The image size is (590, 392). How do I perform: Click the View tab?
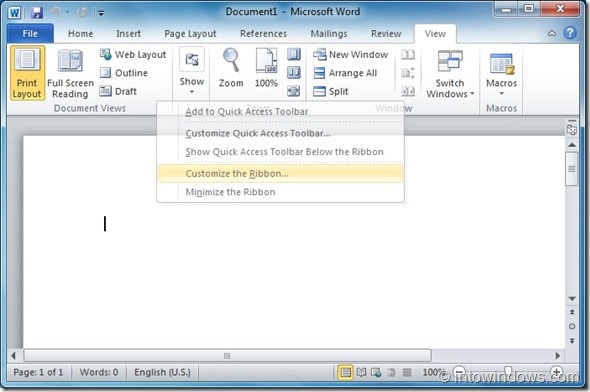pyautogui.click(x=435, y=33)
